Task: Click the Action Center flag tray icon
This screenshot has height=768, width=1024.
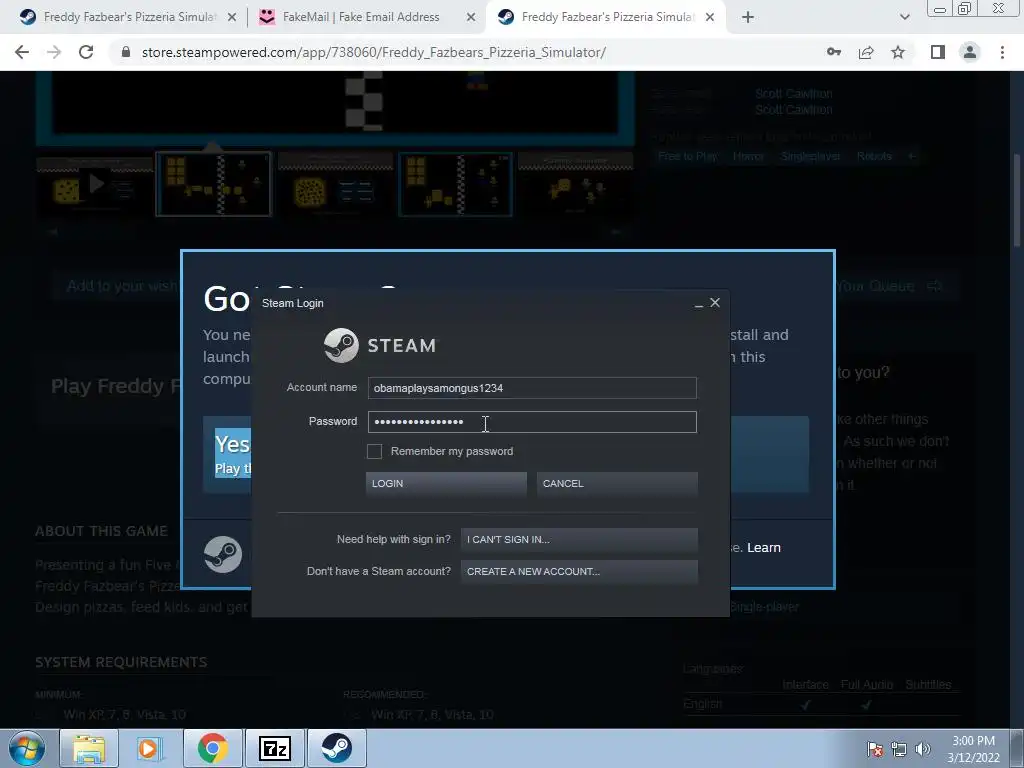Action: [875, 749]
